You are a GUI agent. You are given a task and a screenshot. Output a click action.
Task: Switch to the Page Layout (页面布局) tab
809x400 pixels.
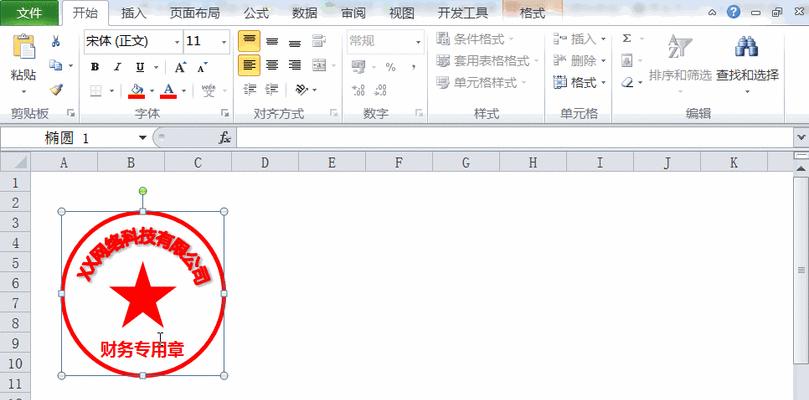coord(195,13)
